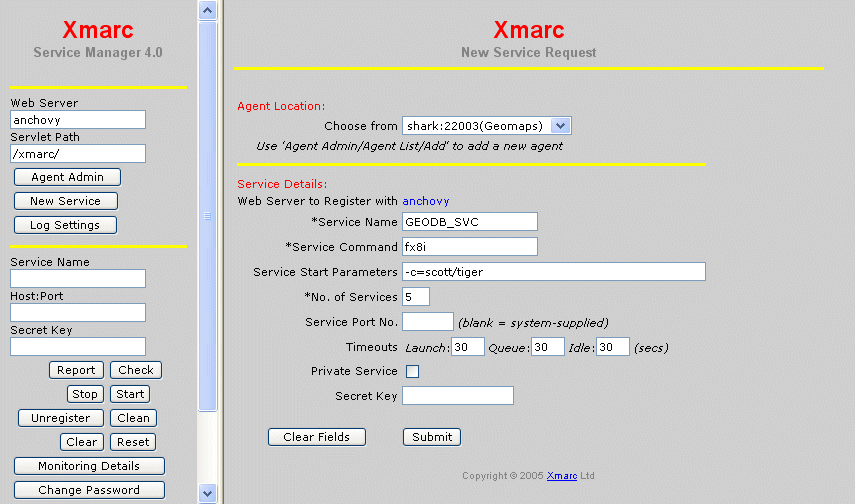Viewport: 855px width, 504px height.
Task: Click the Unregister button
Action: coord(61,418)
